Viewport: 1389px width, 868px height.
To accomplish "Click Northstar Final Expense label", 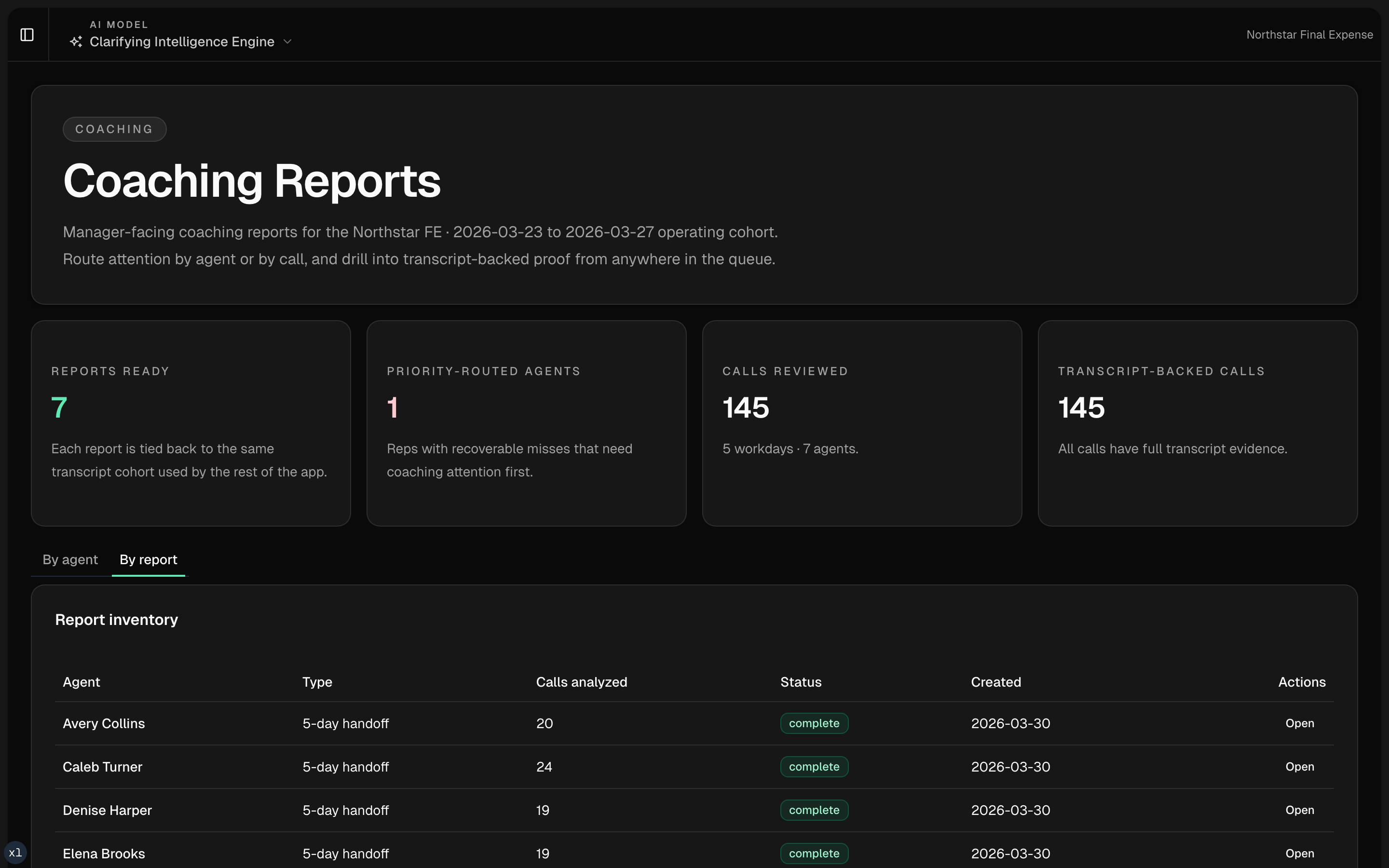I will pyautogui.click(x=1309, y=35).
